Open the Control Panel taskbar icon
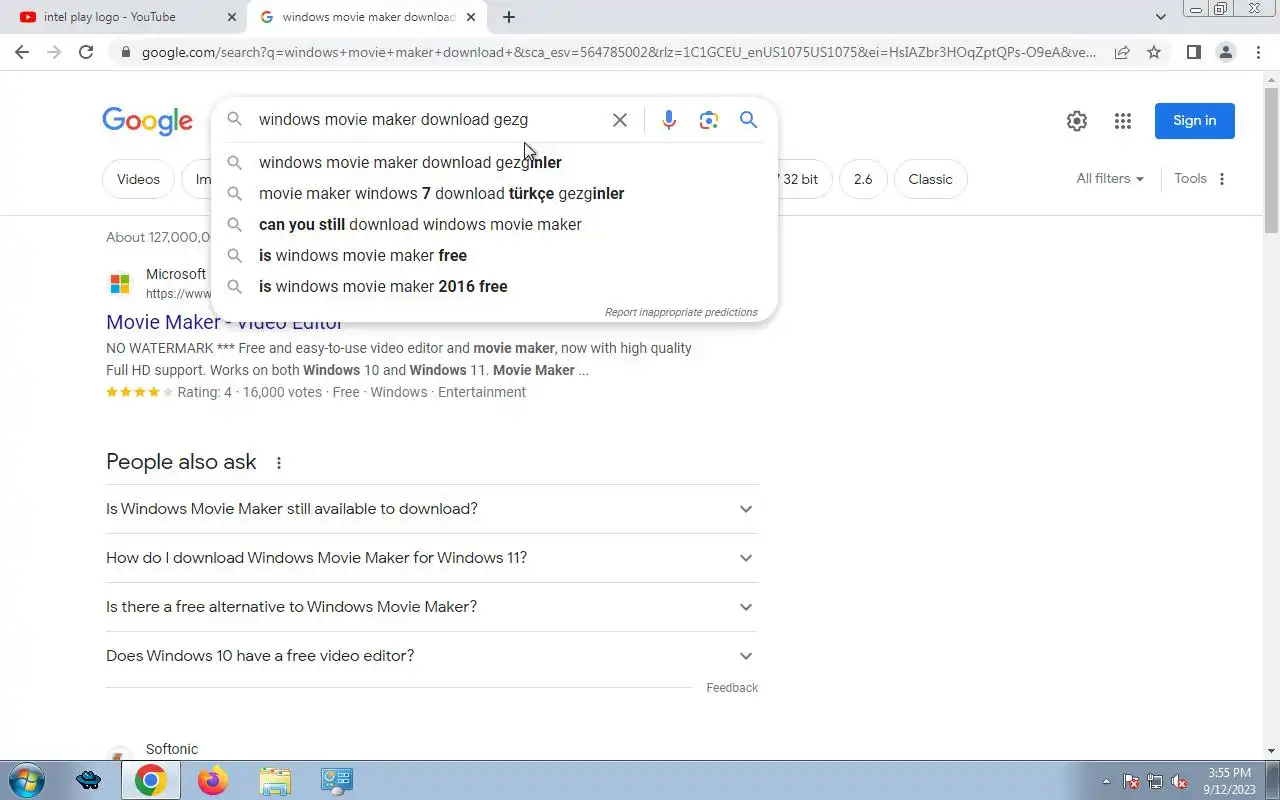1280x800 pixels. [337, 780]
